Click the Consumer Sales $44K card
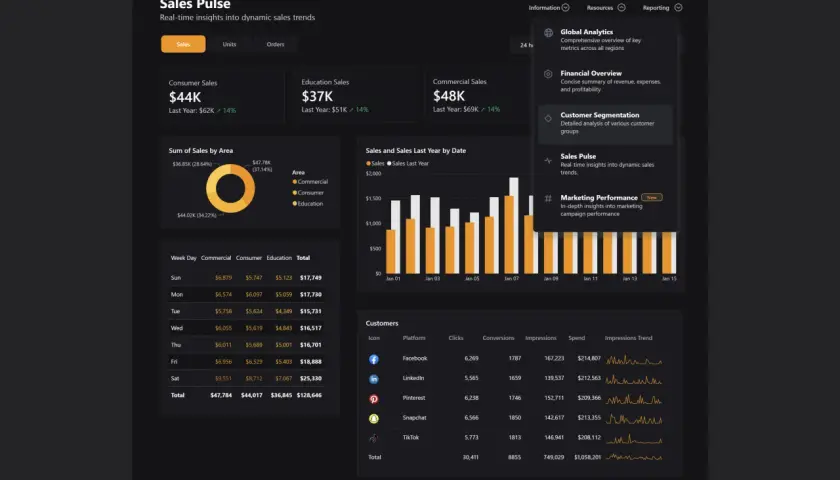Image resolution: width=840 pixels, height=480 pixels. click(x=222, y=97)
